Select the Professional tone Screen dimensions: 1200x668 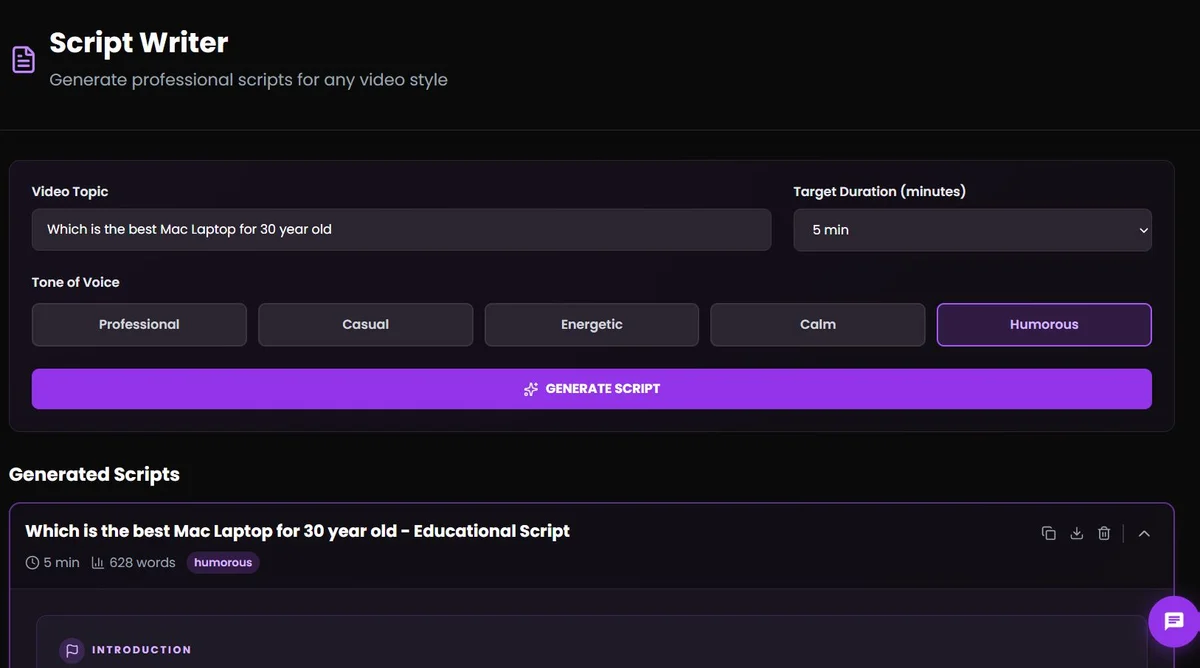(x=139, y=325)
